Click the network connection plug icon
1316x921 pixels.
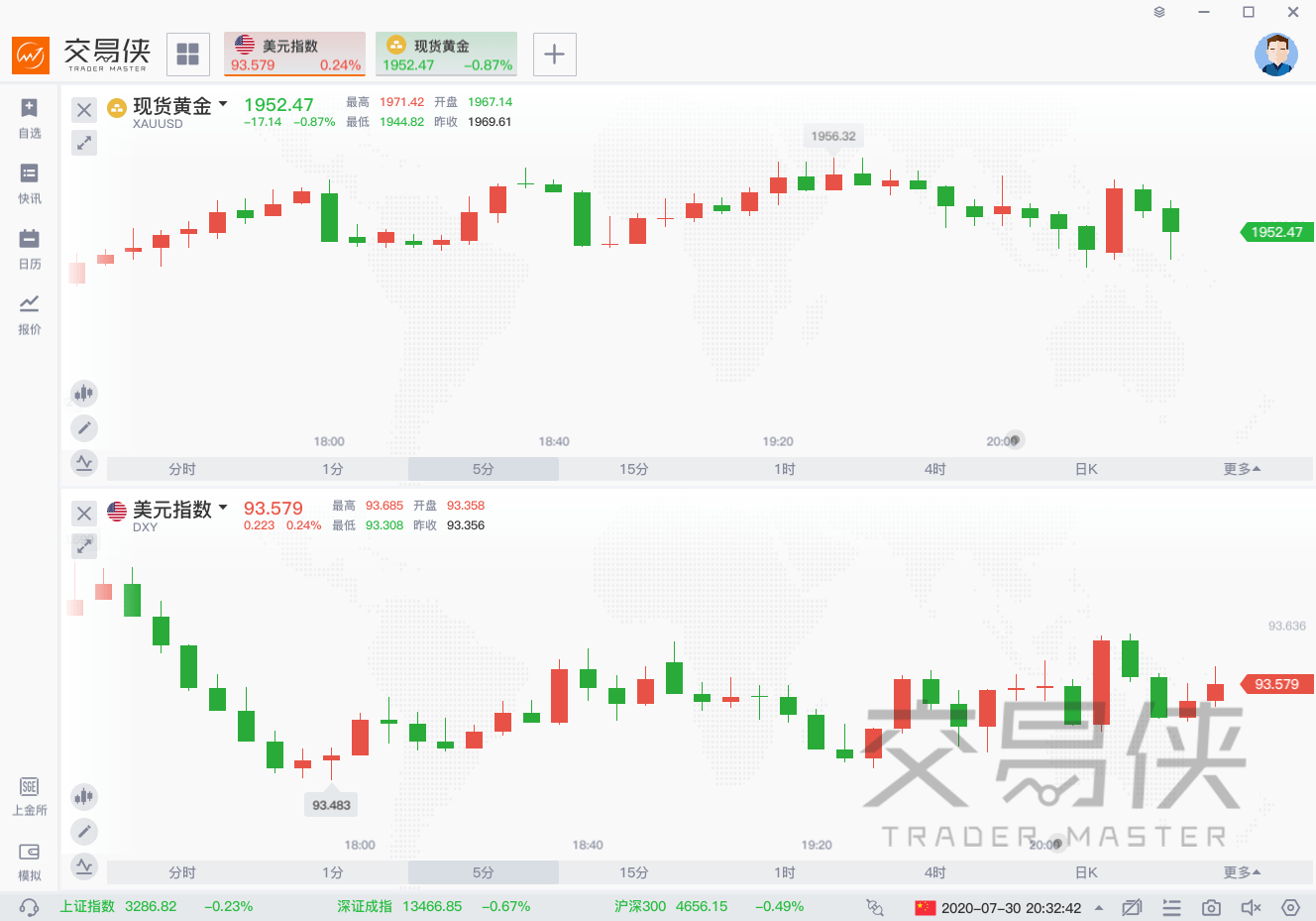tap(874, 907)
